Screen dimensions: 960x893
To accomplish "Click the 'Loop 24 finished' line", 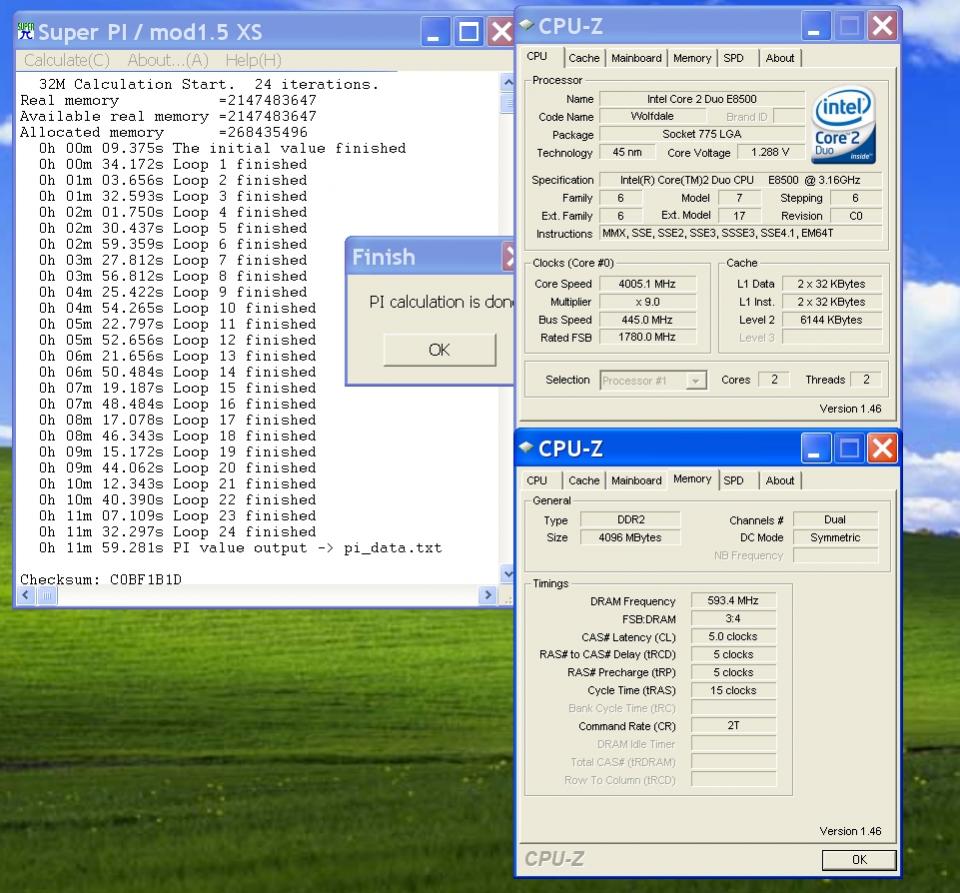I will click(x=178, y=531).
